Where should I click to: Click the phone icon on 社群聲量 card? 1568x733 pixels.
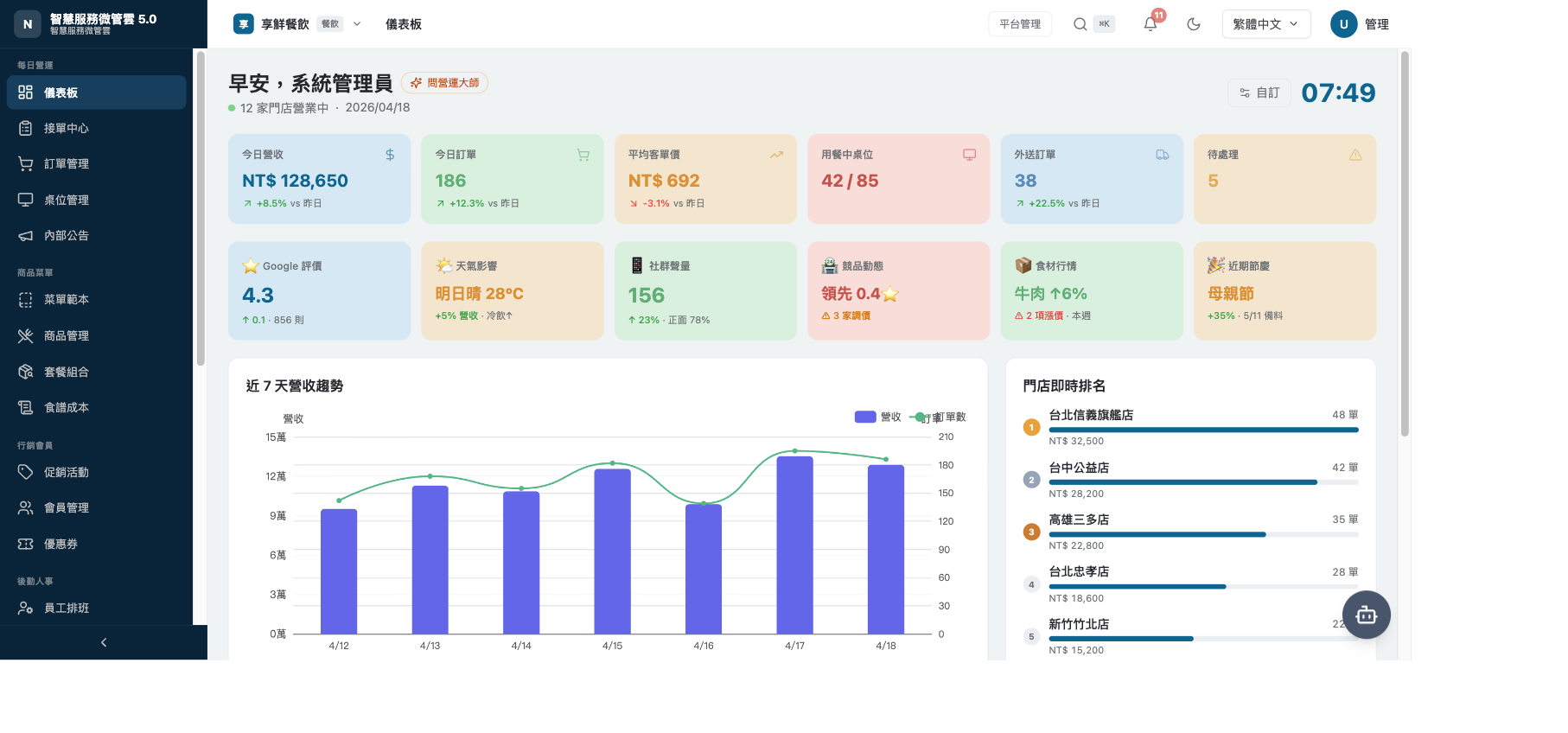click(x=637, y=265)
